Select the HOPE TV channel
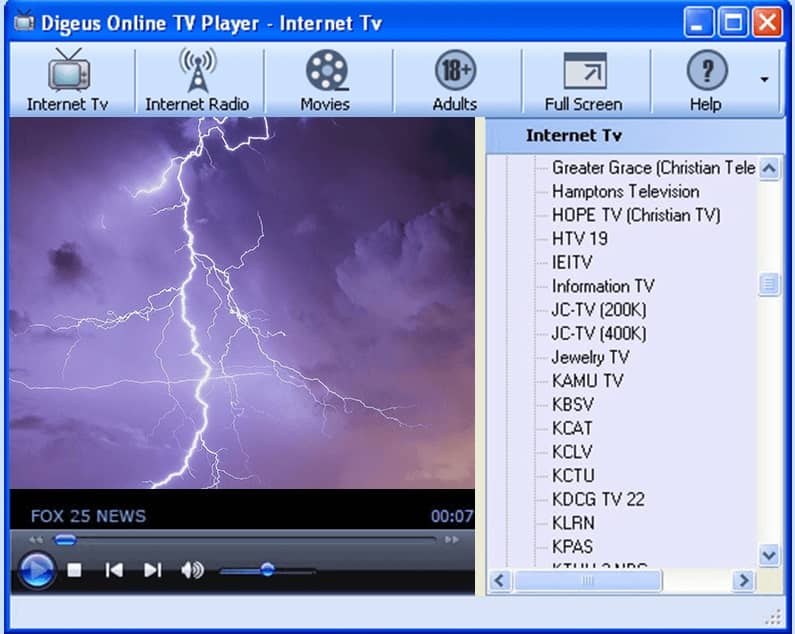The width and height of the screenshot is (795, 634). [x=635, y=215]
